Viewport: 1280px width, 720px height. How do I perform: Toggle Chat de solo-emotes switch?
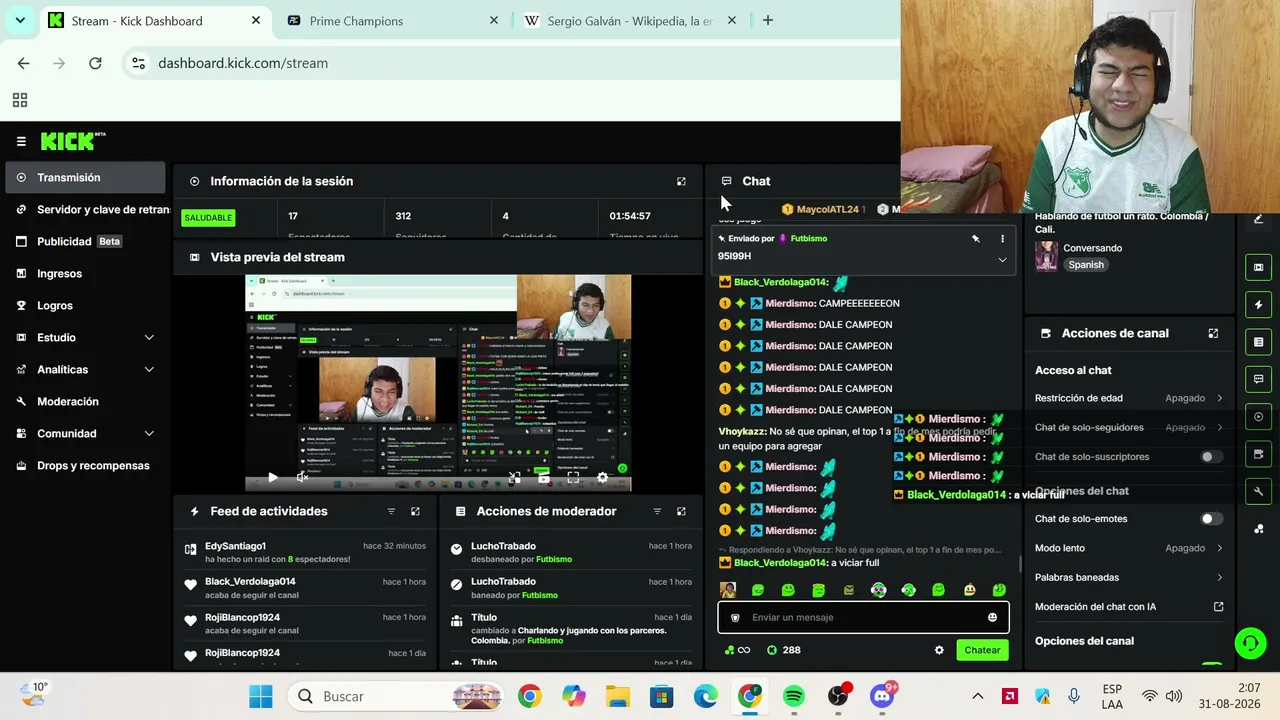1211,519
